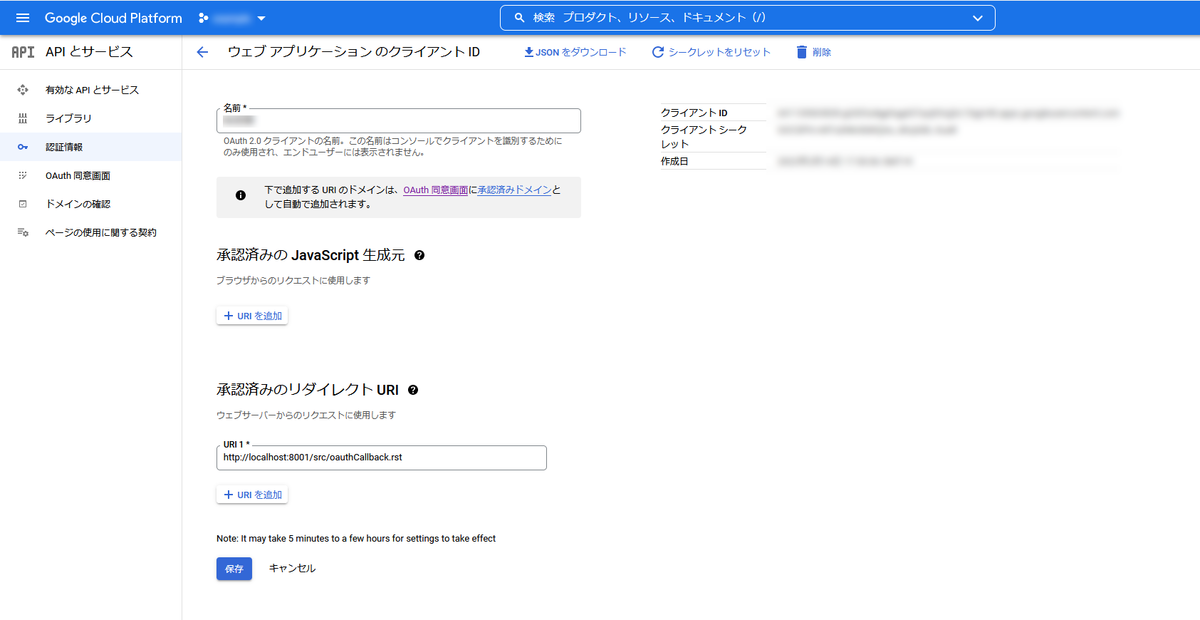The image size is (1200, 620).
Task: Click the enabled APIs sidebar icon
Action: click(23, 90)
